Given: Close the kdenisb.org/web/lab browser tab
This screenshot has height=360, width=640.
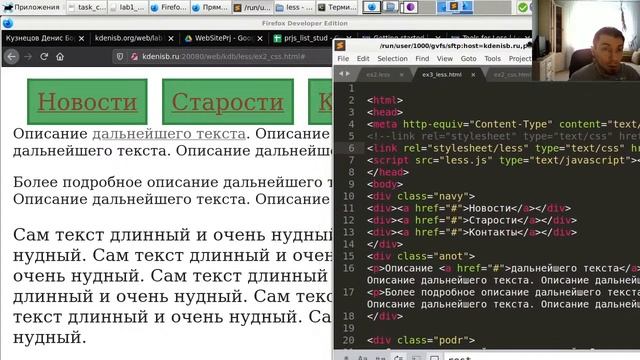Looking at the screenshot, I should (x=171, y=38).
